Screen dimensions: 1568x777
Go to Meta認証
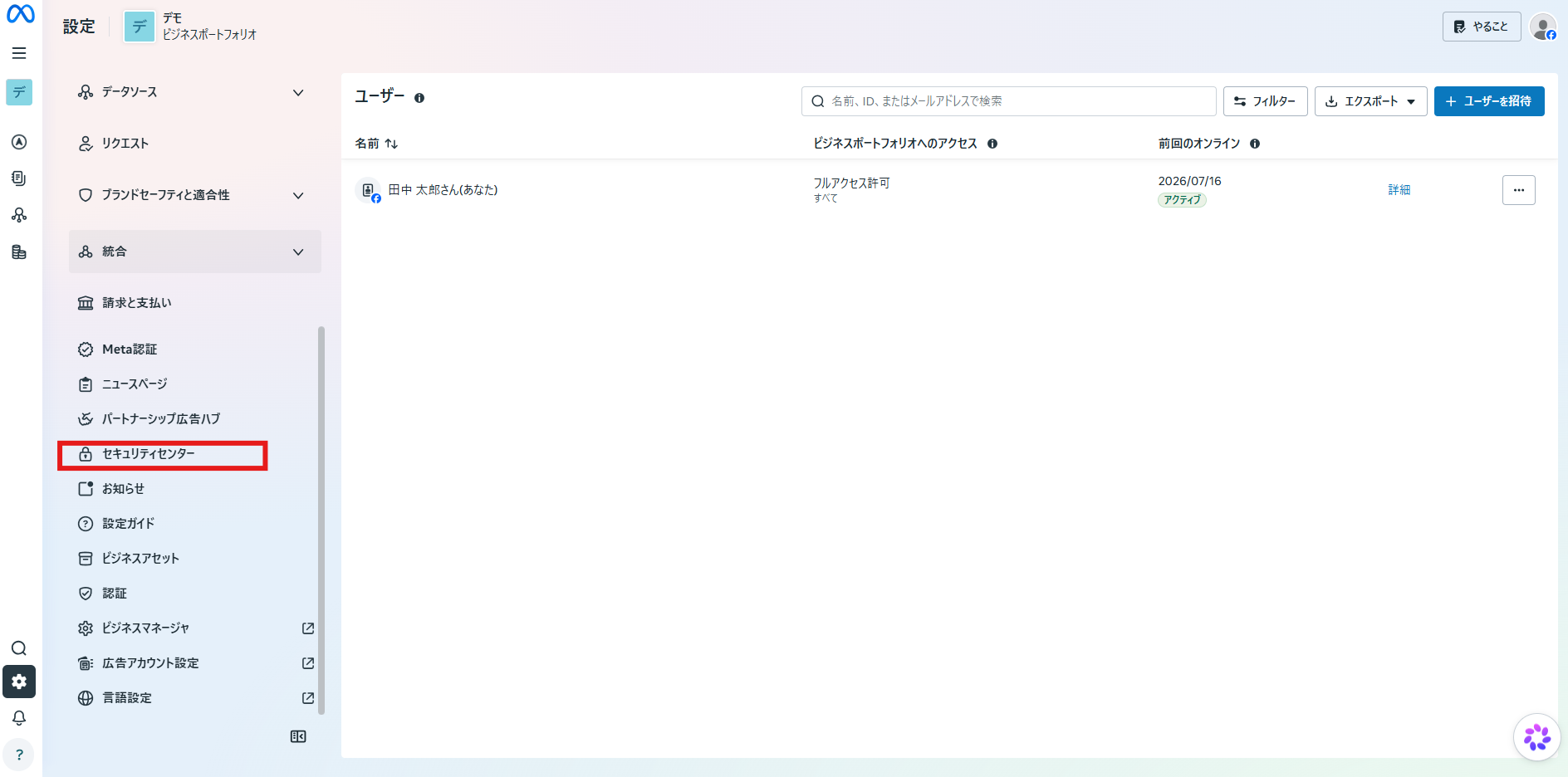pos(195,349)
